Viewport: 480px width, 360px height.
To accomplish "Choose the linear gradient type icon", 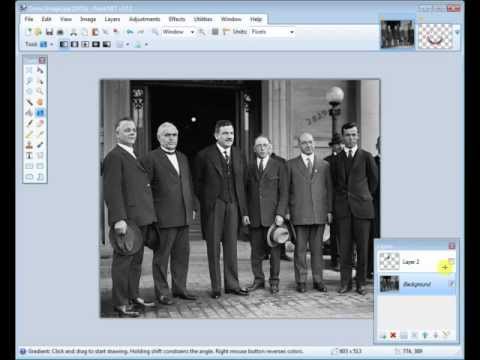I will point(63,44).
